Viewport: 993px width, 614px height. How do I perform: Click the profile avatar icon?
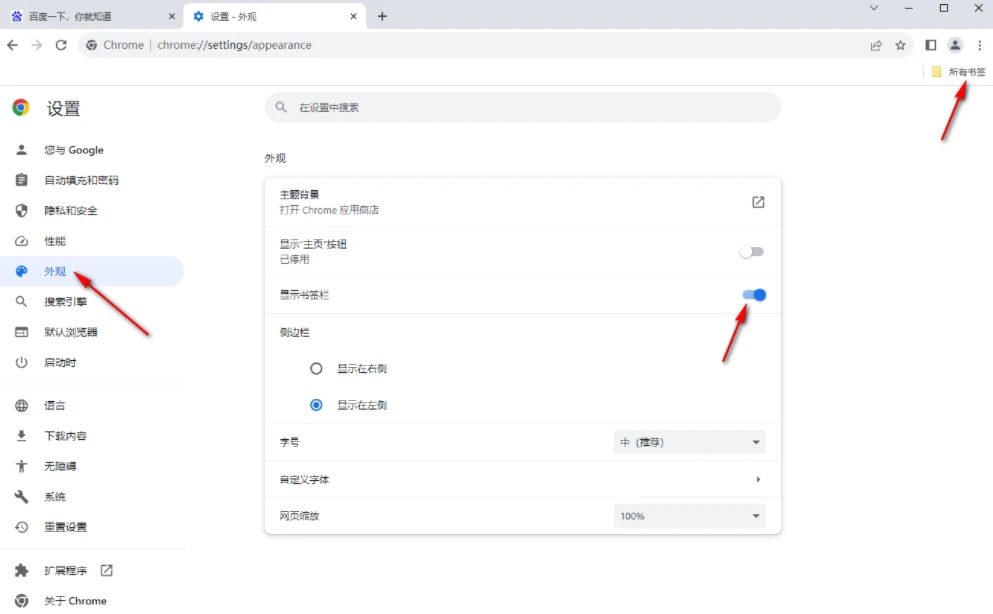click(x=954, y=45)
